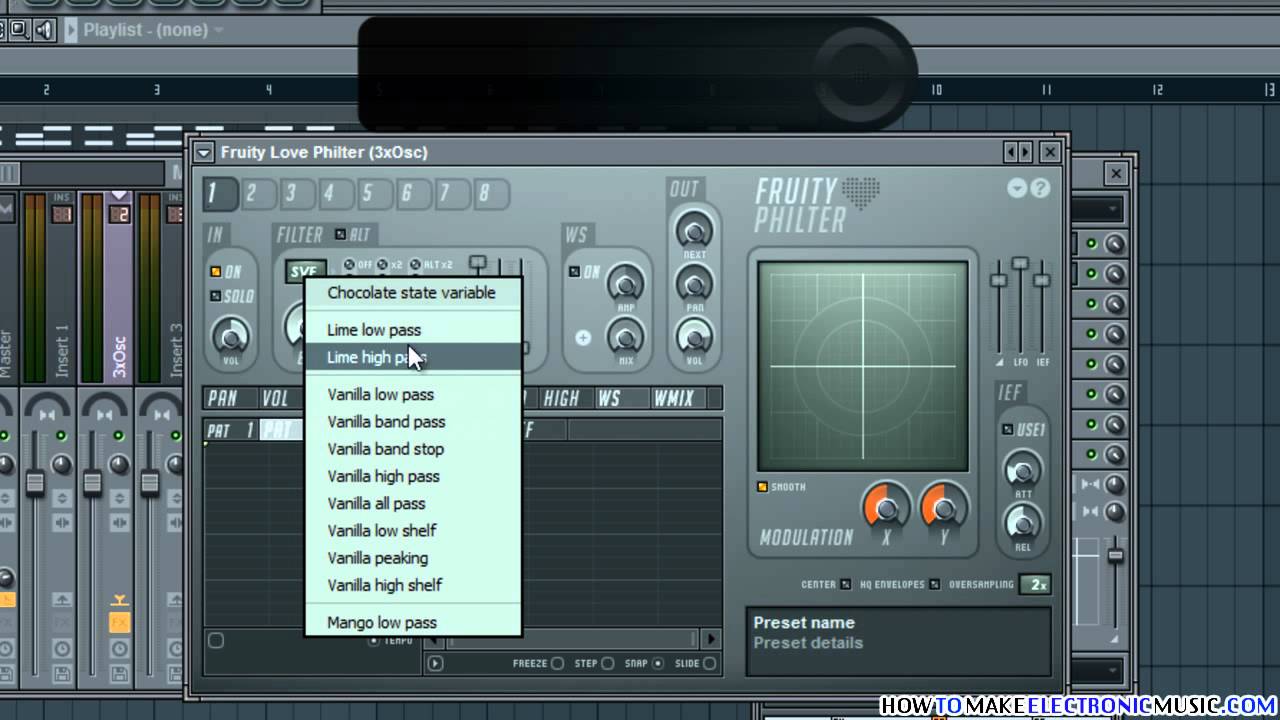Click the Modulation Y knob

[944, 507]
